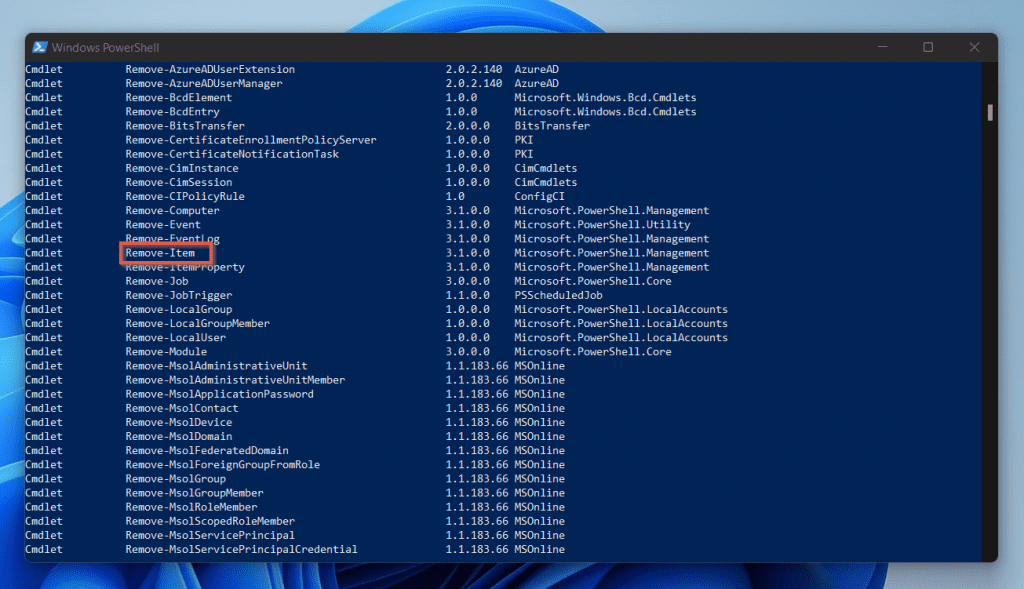Select the Remove-EventLog cmdlet name
Screen dimensions: 1024x589
(172, 239)
